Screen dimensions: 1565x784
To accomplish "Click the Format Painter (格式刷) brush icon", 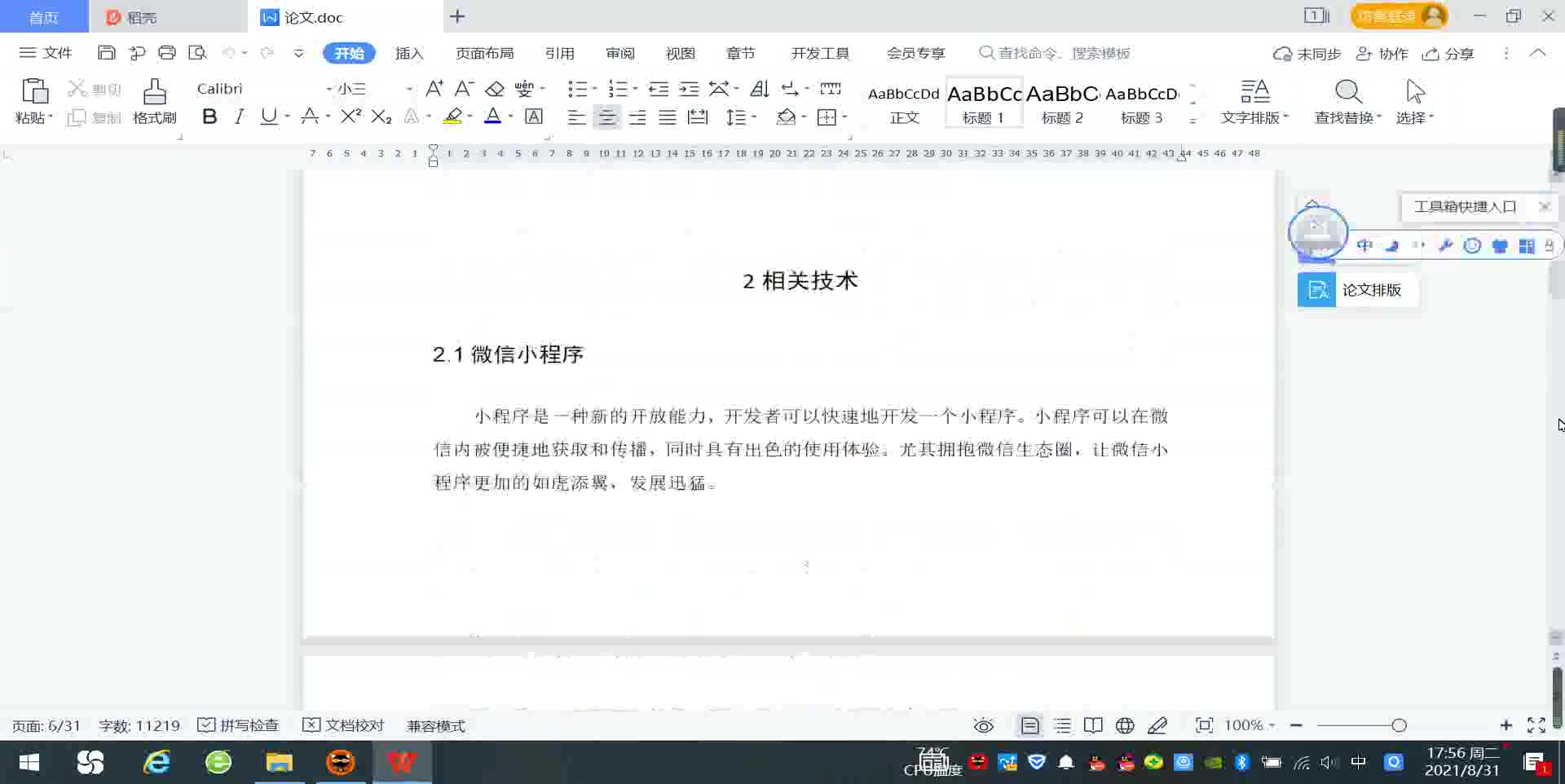I will point(154,90).
